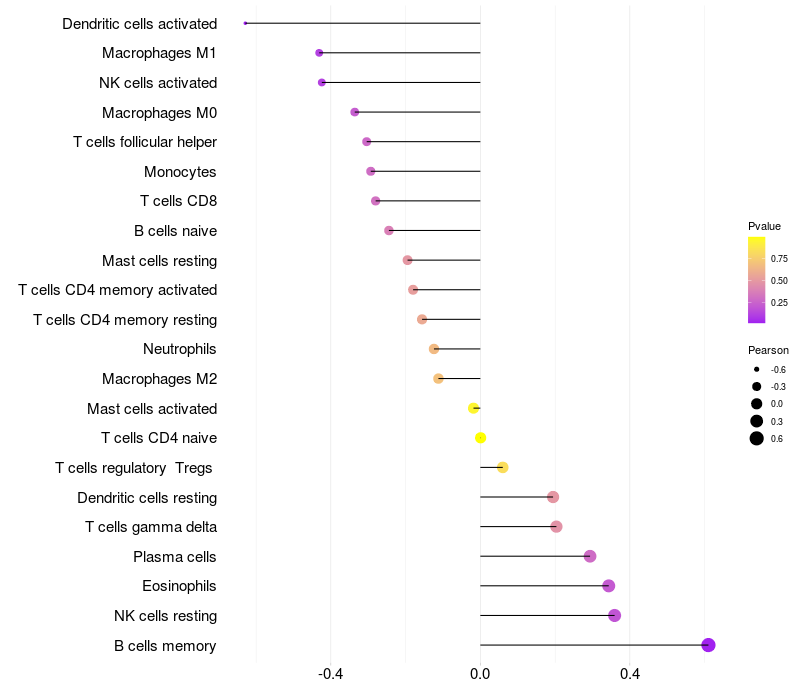
Task: Select the T cells gamma delta dot
Action: pyautogui.click(x=556, y=527)
